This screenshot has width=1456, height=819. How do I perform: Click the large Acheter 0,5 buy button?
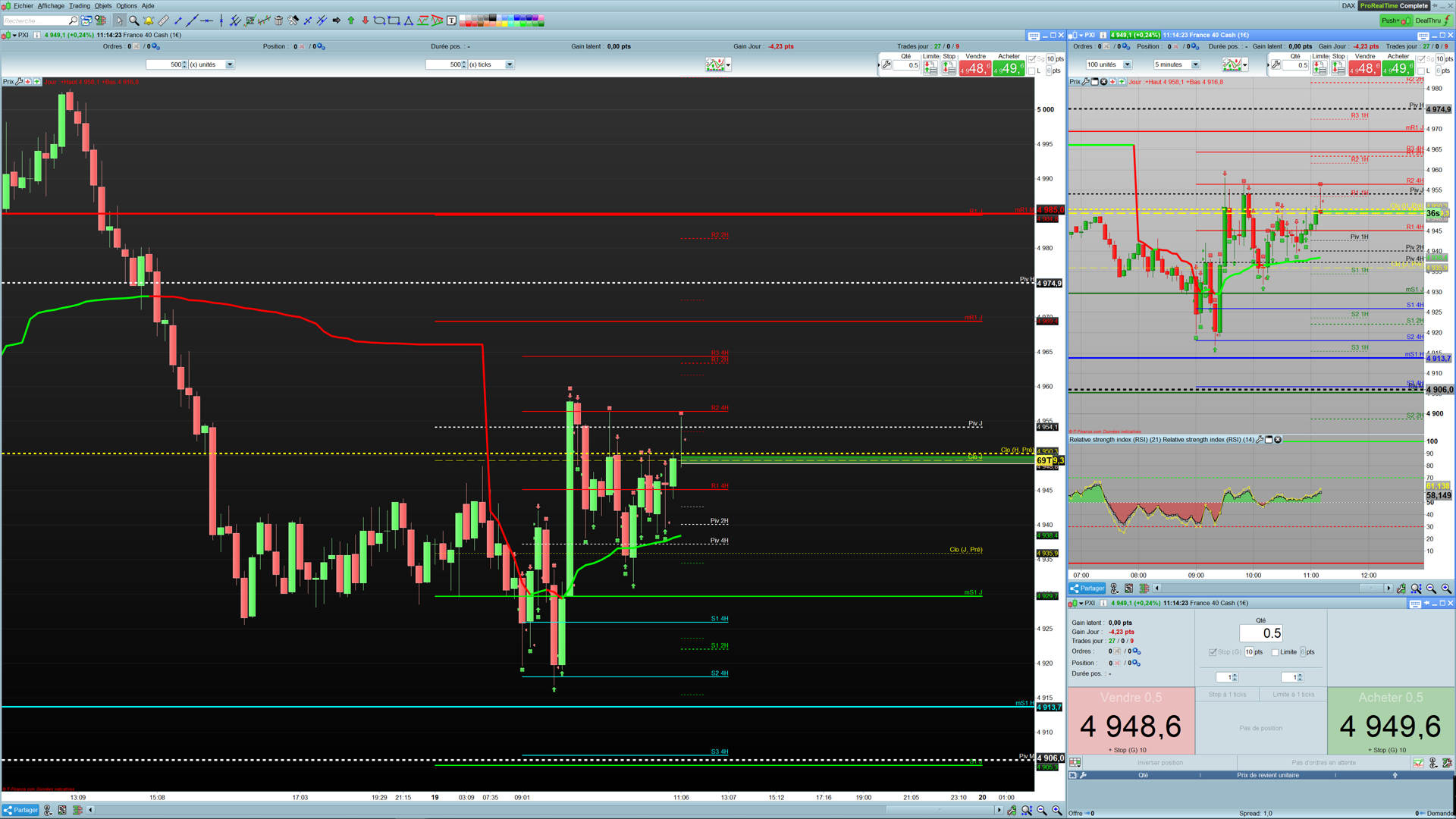tap(1390, 720)
